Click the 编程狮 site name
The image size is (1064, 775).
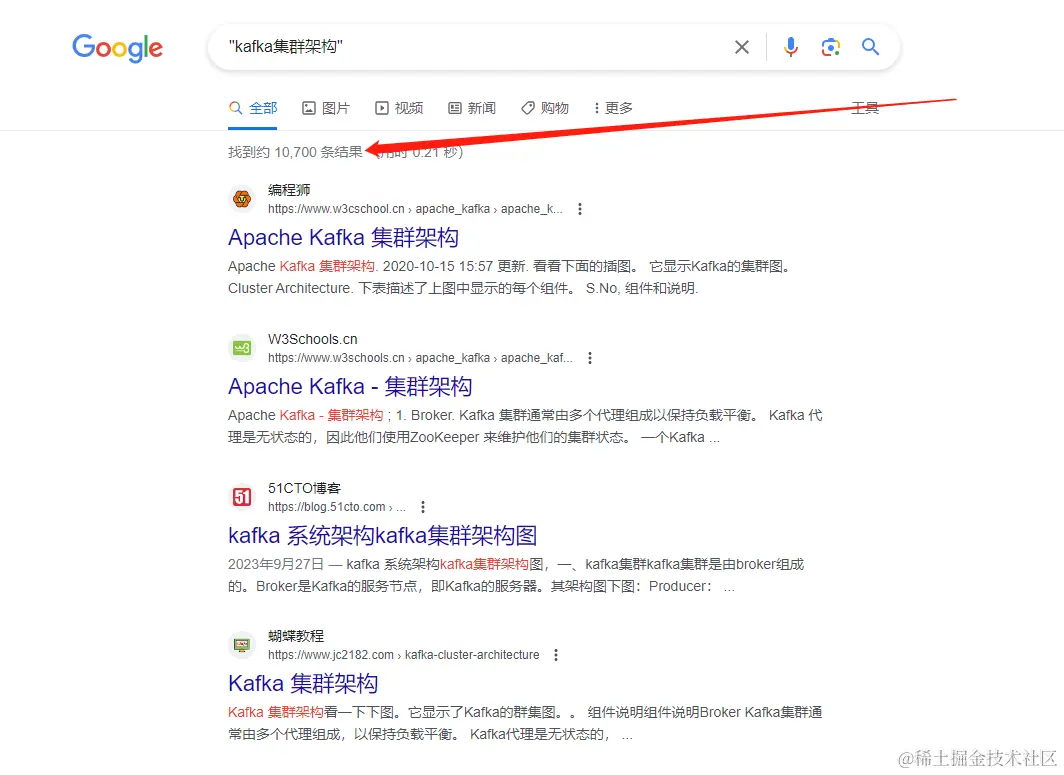click(x=289, y=190)
